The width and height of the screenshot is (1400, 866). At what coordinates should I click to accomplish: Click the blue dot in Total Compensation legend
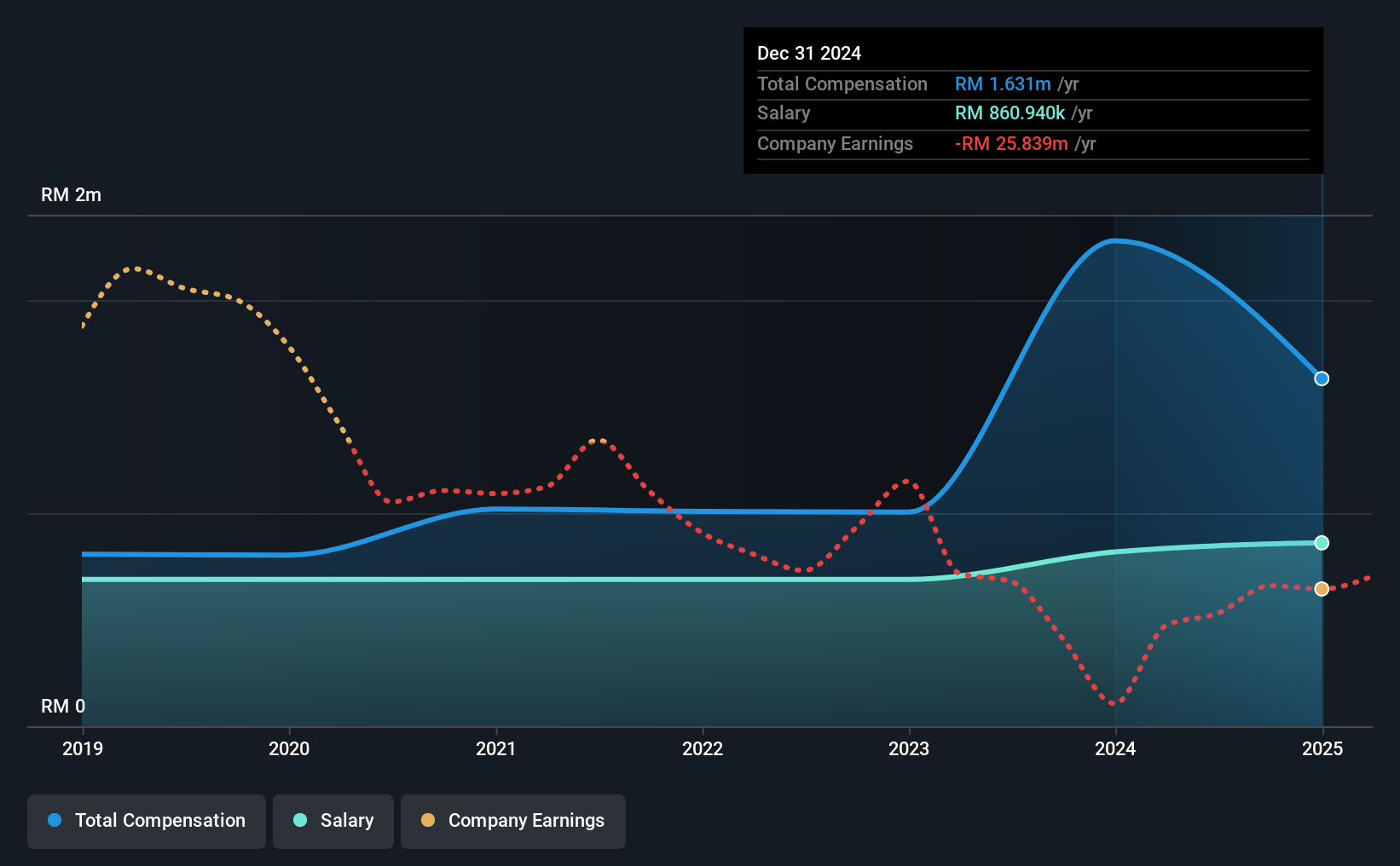[55, 820]
